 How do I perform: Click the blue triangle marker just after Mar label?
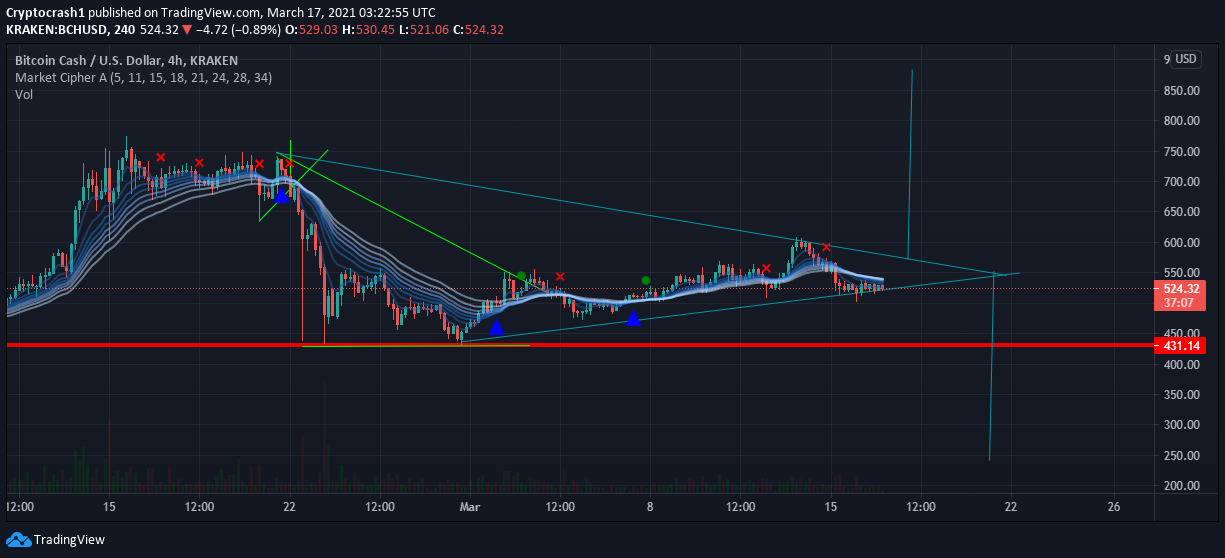click(496, 326)
